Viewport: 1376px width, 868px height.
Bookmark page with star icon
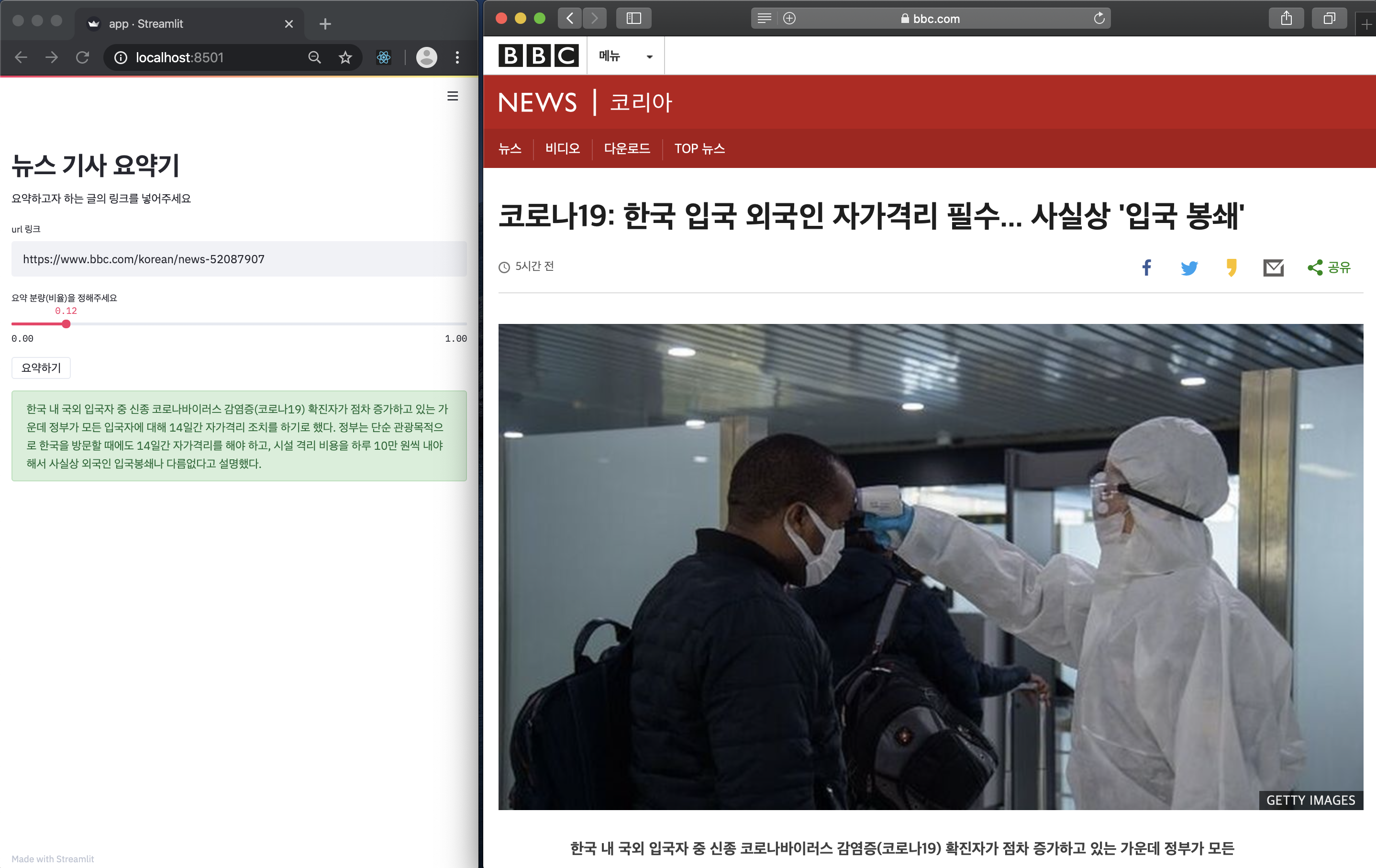345,57
